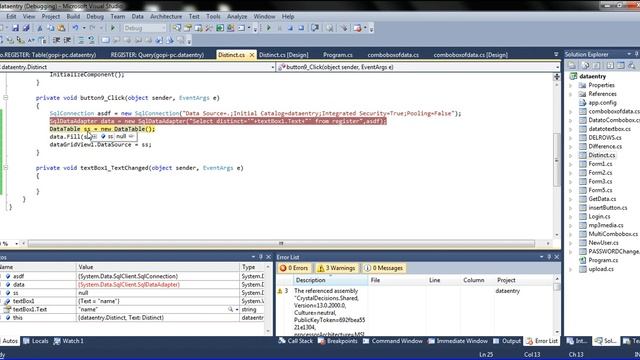Switch to the Distinct.cs [Design] tab
The image size is (640, 360).
[283, 55]
